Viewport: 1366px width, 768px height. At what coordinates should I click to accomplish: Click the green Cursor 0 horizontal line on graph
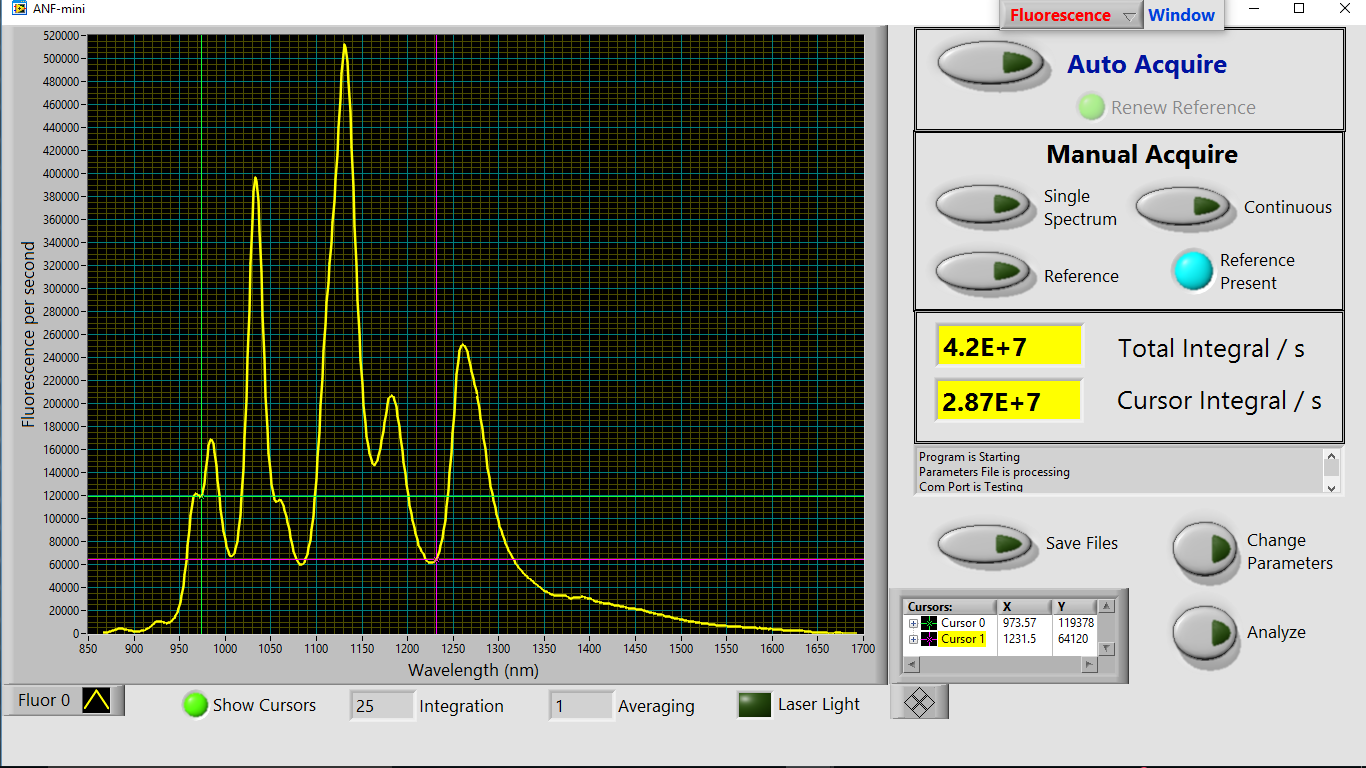(x=476, y=496)
